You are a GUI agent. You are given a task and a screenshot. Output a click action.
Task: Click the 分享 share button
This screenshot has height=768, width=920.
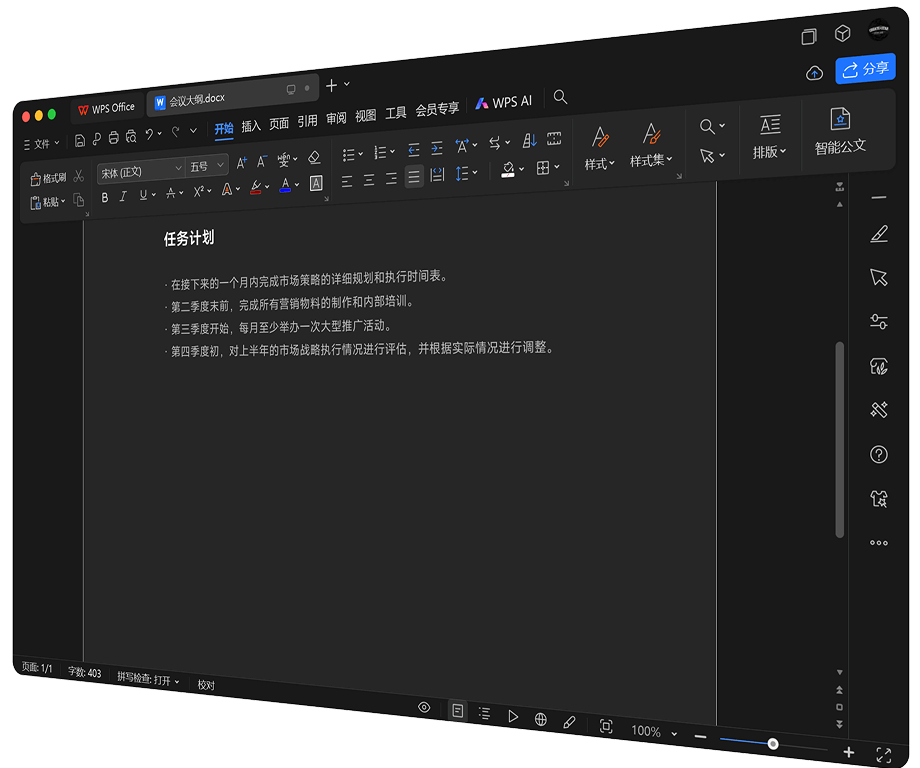click(x=866, y=69)
